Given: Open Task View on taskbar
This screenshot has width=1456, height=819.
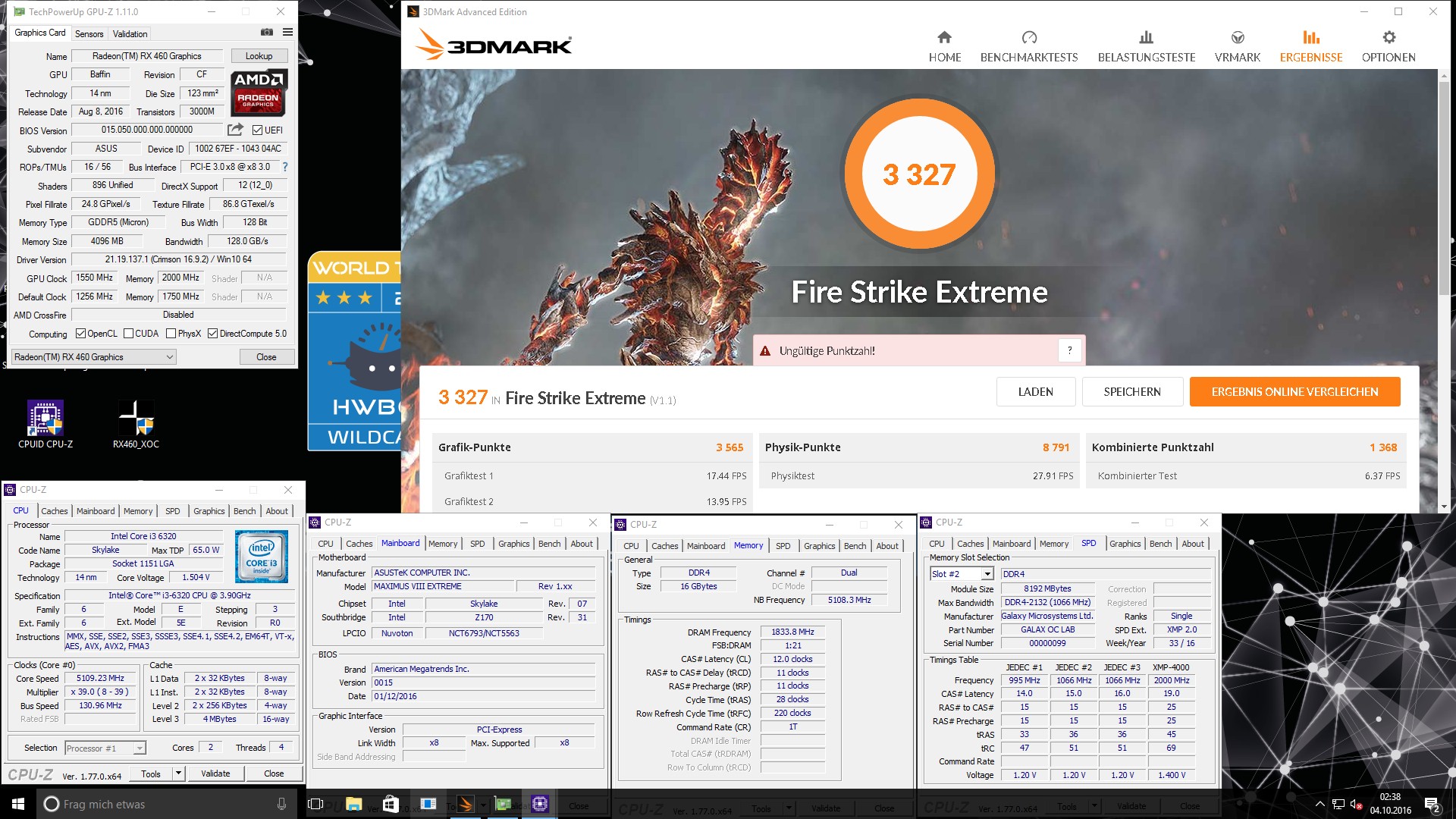Looking at the screenshot, I should [x=316, y=804].
